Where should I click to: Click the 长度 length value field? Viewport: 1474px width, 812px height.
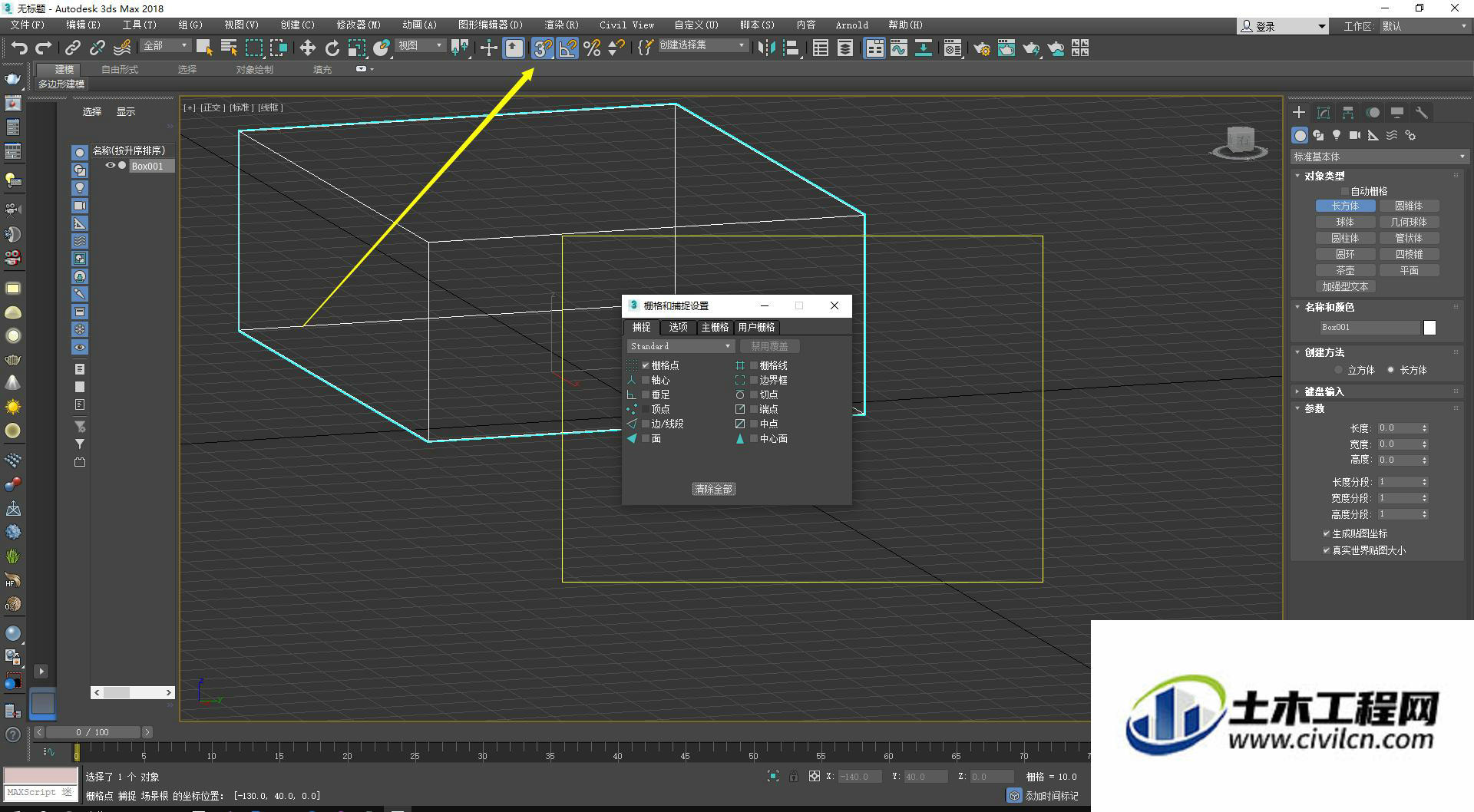point(1397,428)
